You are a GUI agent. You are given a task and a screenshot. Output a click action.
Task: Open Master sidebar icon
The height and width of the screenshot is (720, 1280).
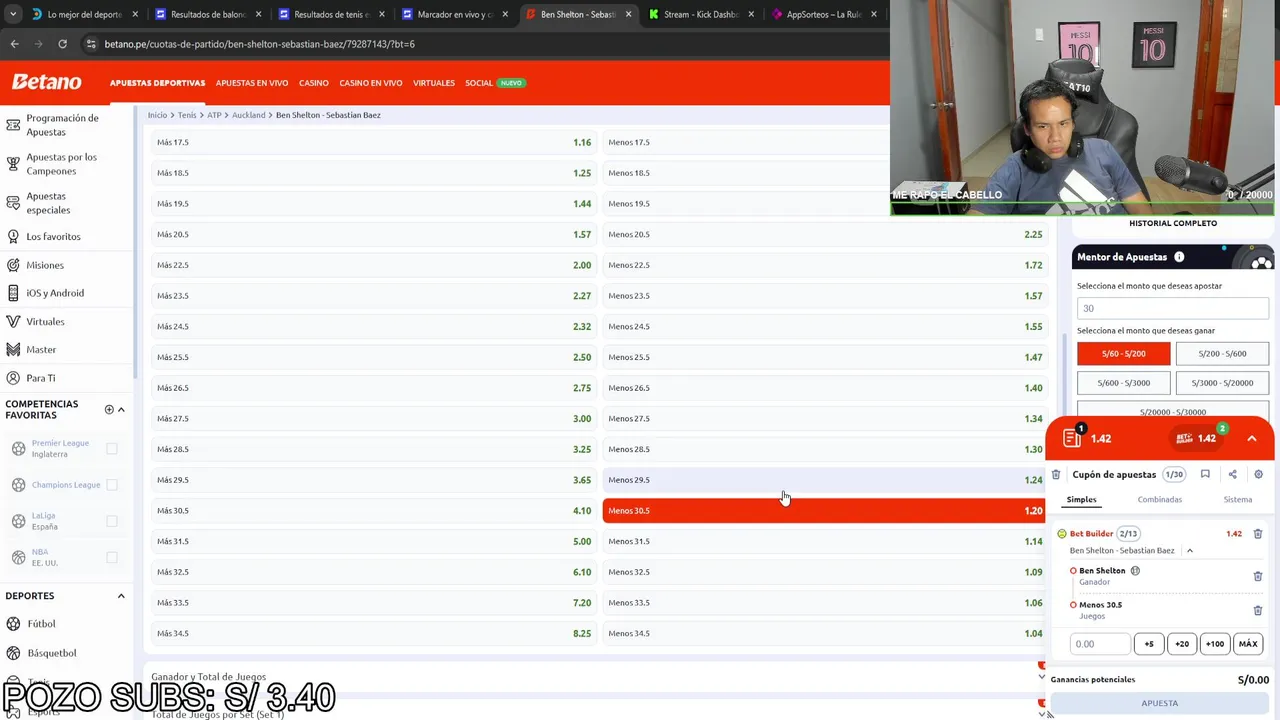(13, 350)
